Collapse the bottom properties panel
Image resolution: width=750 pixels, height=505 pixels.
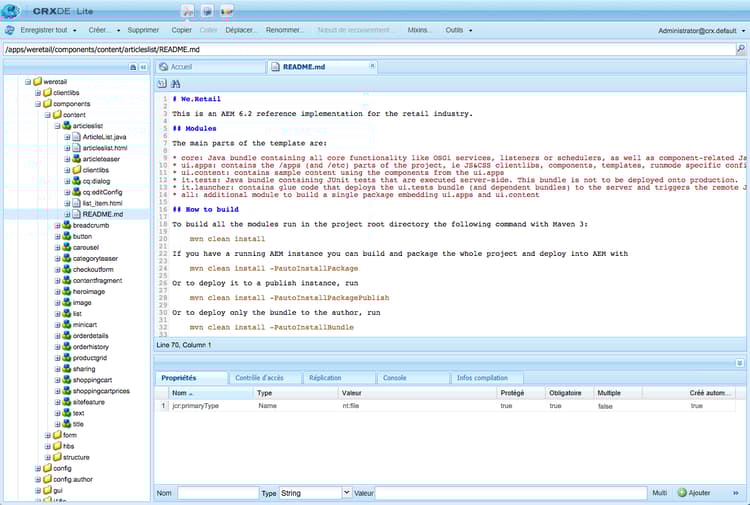click(x=740, y=362)
